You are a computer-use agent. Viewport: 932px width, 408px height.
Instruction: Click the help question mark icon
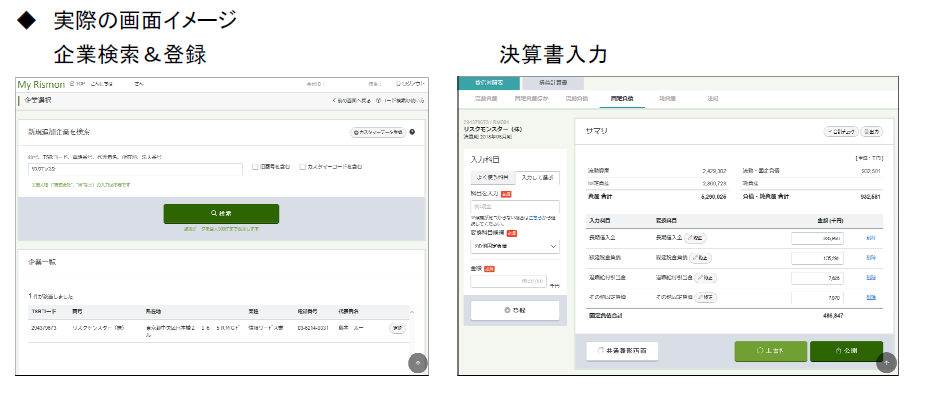coord(412,132)
